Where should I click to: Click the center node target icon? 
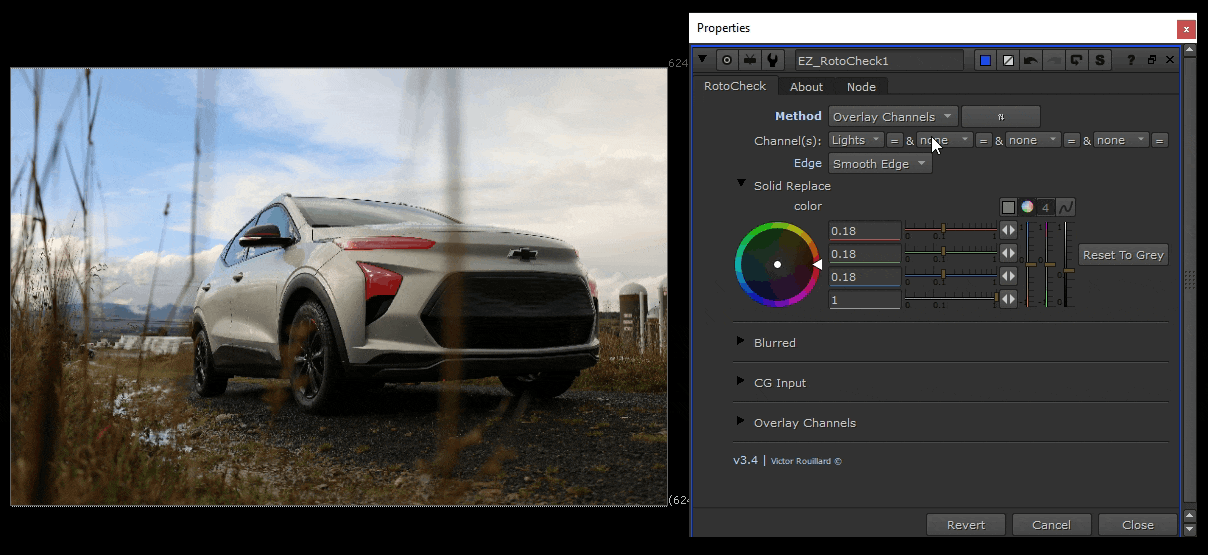(x=726, y=60)
